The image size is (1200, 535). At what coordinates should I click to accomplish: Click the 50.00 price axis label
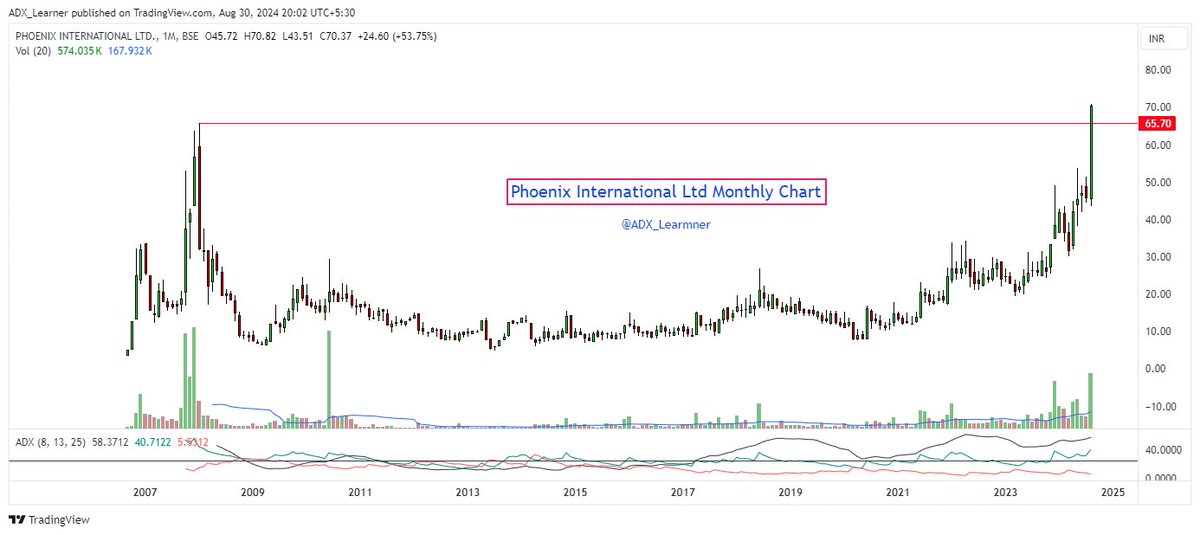coord(1159,182)
